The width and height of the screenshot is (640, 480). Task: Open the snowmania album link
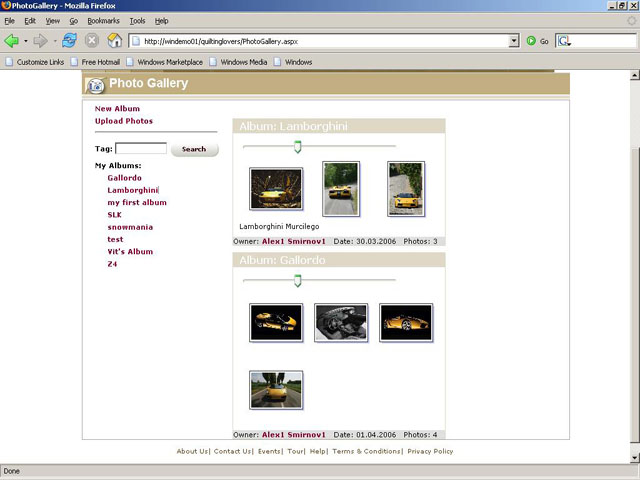[130, 227]
